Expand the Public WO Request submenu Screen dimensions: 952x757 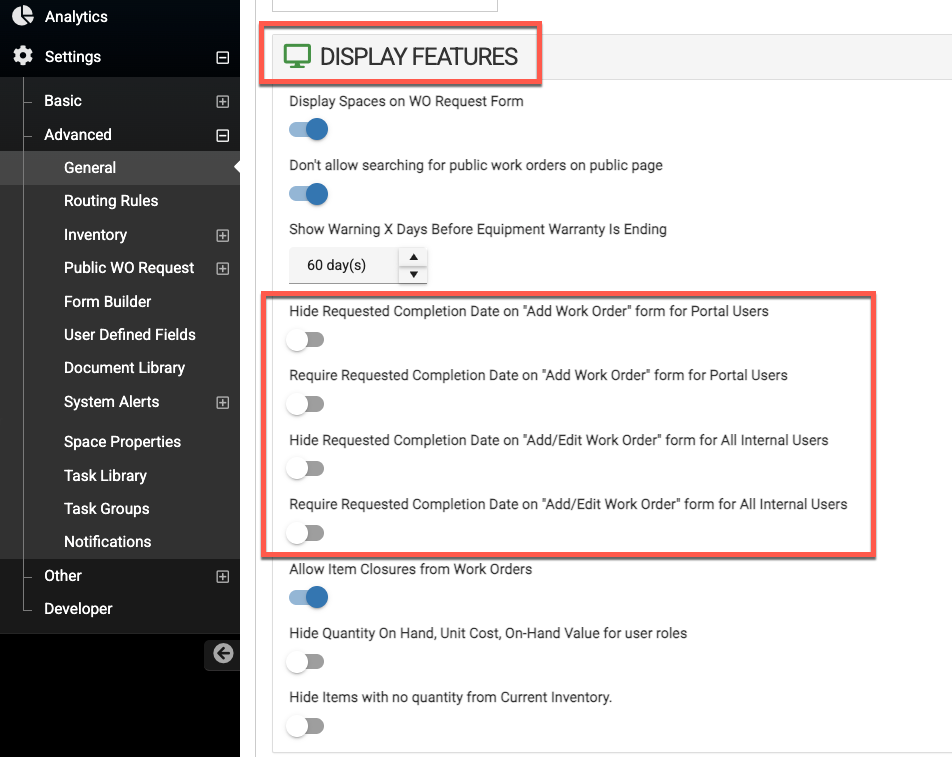223,268
